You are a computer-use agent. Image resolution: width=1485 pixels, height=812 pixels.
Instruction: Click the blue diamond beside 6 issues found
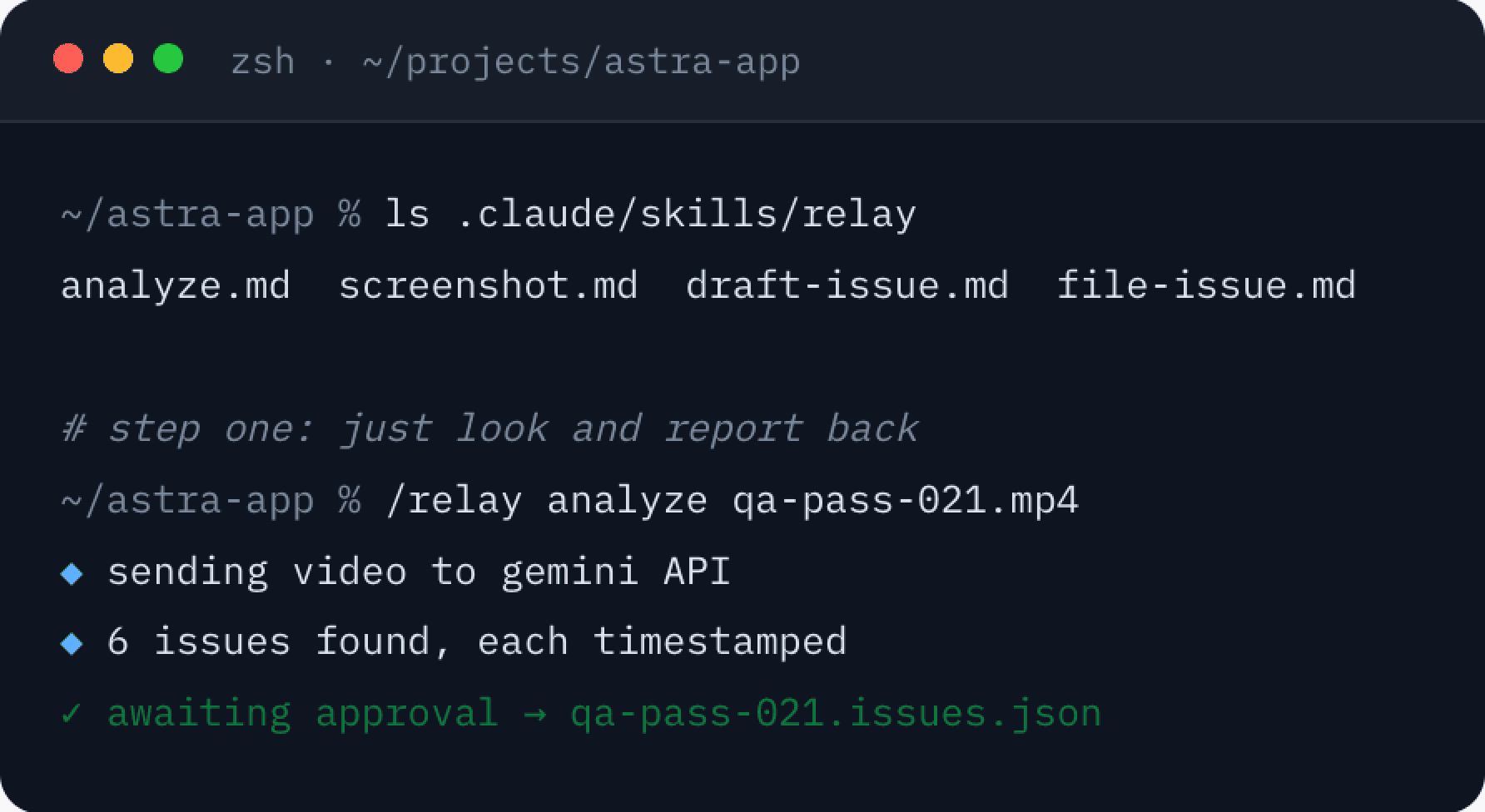(x=72, y=643)
